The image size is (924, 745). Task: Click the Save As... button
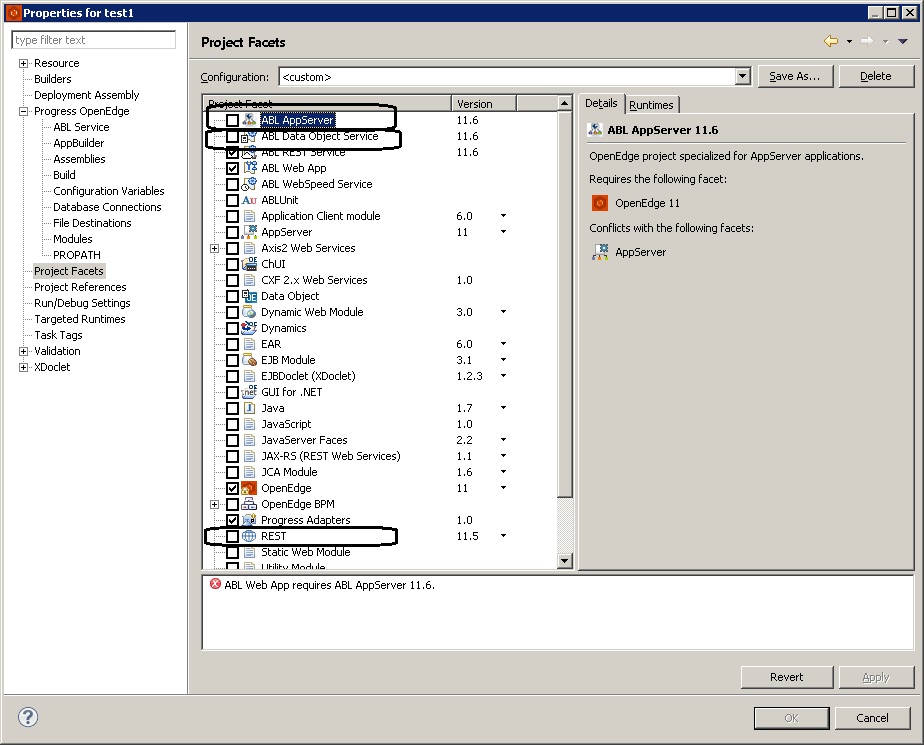click(794, 76)
